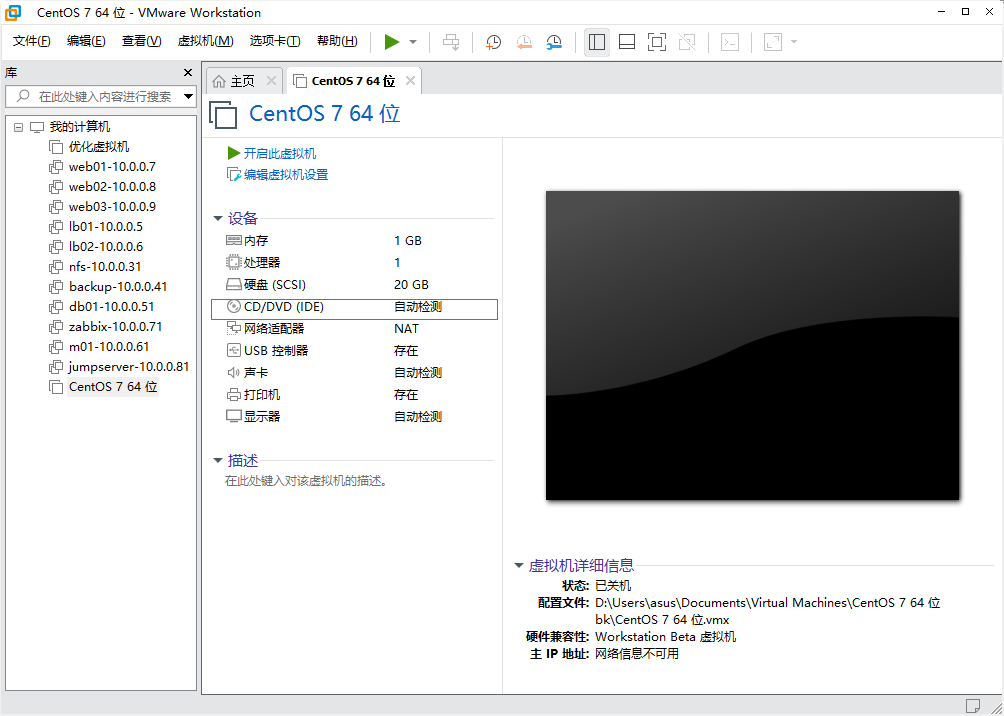This screenshot has width=1004, height=716.
Task: Collapse the 虚拟机详细信息 section
Action: click(x=519, y=565)
